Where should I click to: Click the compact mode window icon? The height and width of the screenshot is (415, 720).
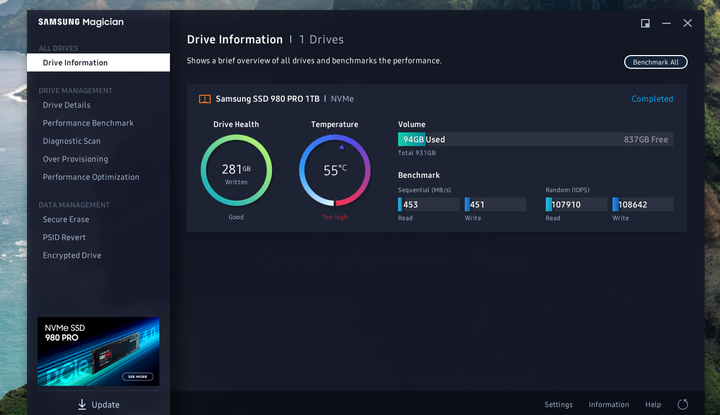point(645,23)
